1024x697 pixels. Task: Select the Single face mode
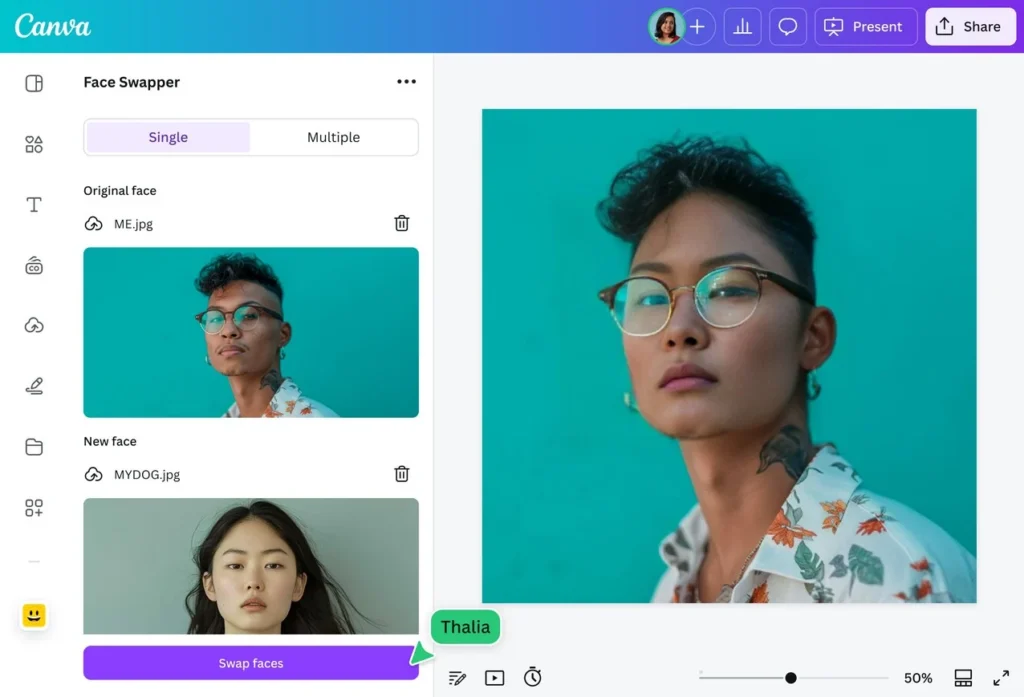point(167,137)
